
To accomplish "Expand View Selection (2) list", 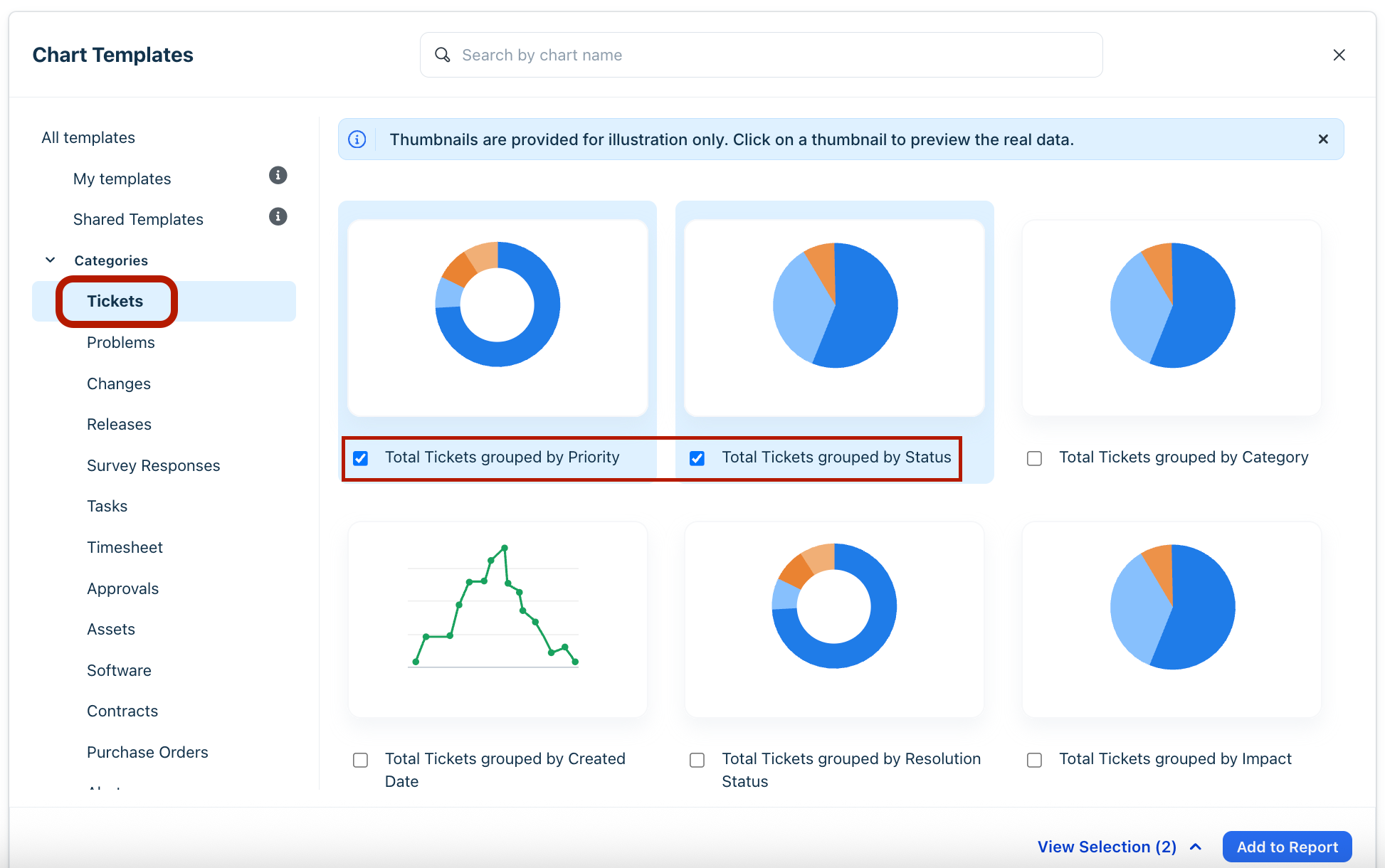I will pos(1119,847).
